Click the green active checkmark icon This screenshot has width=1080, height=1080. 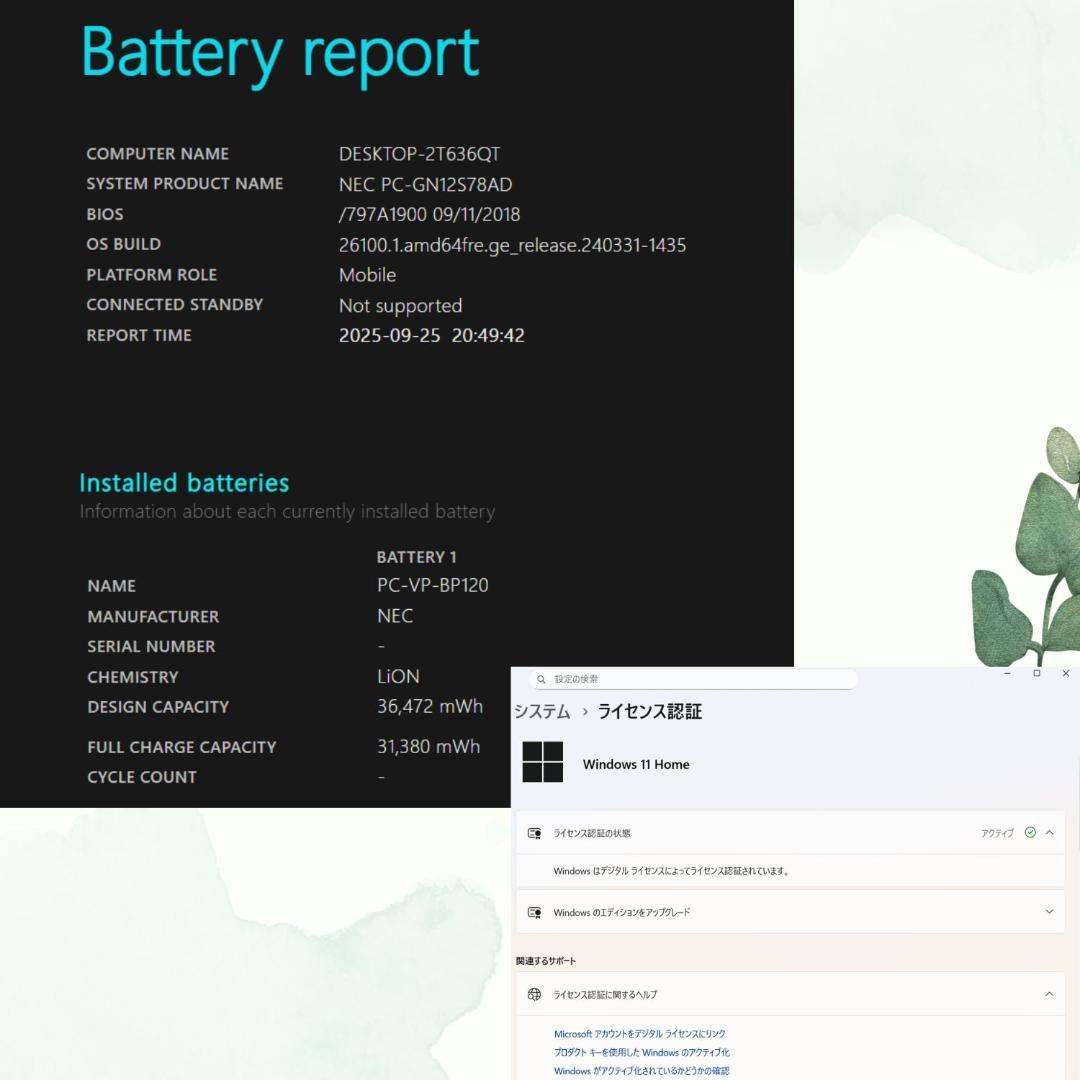tap(1030, 832)
